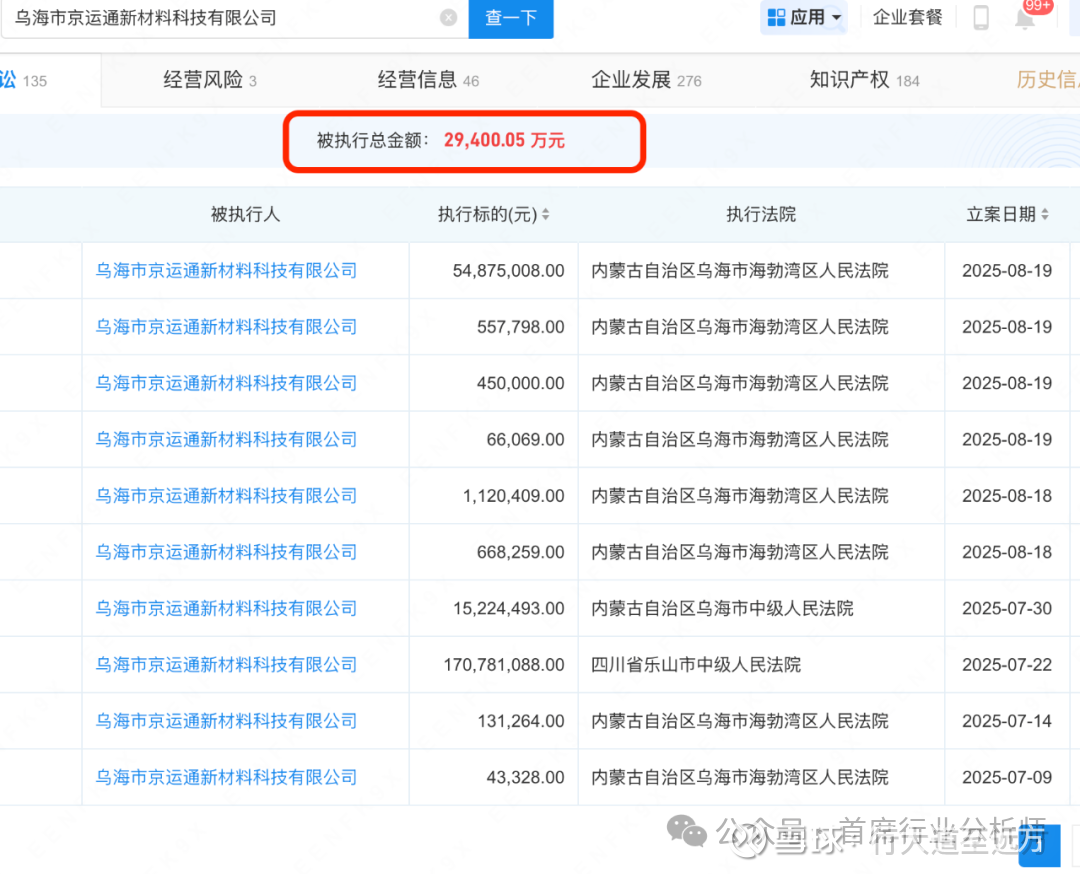
Task: Select the date 2025-07-30
Action: tap(1007, 609)
